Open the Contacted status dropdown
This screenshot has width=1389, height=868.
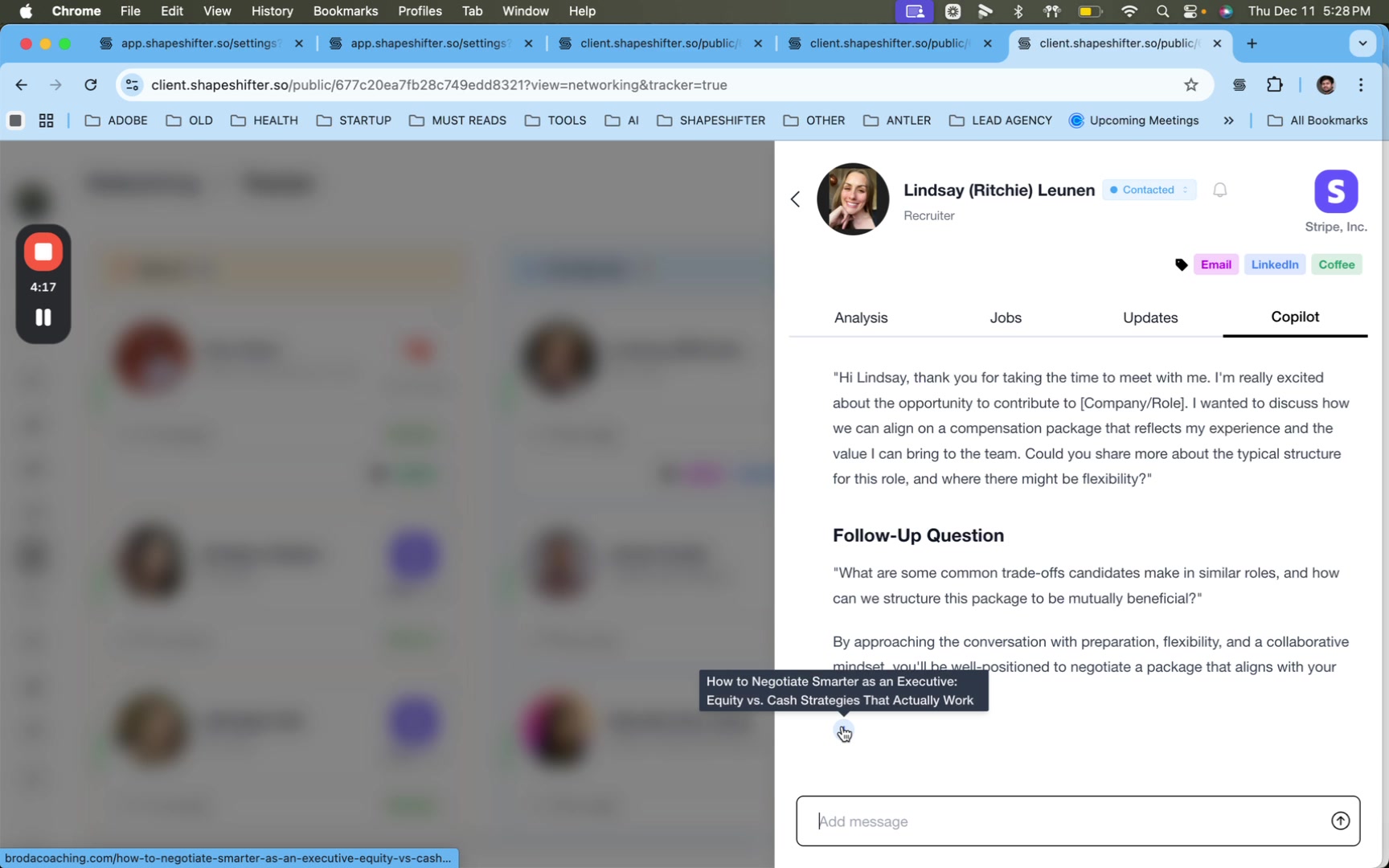(x=1149, y=190)
